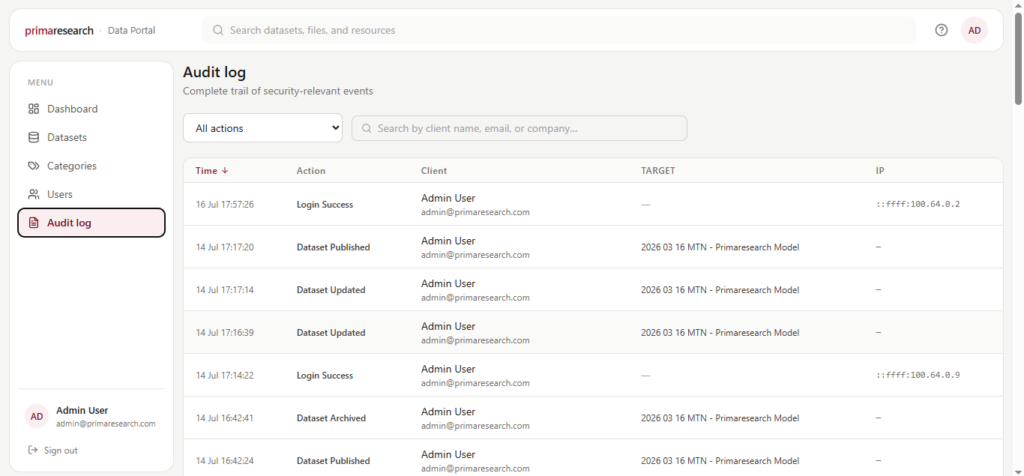This screenshot has height=476, width=1024.
Task: Click the IP address ::ffff:100.64.0.2
Action: 918,204
